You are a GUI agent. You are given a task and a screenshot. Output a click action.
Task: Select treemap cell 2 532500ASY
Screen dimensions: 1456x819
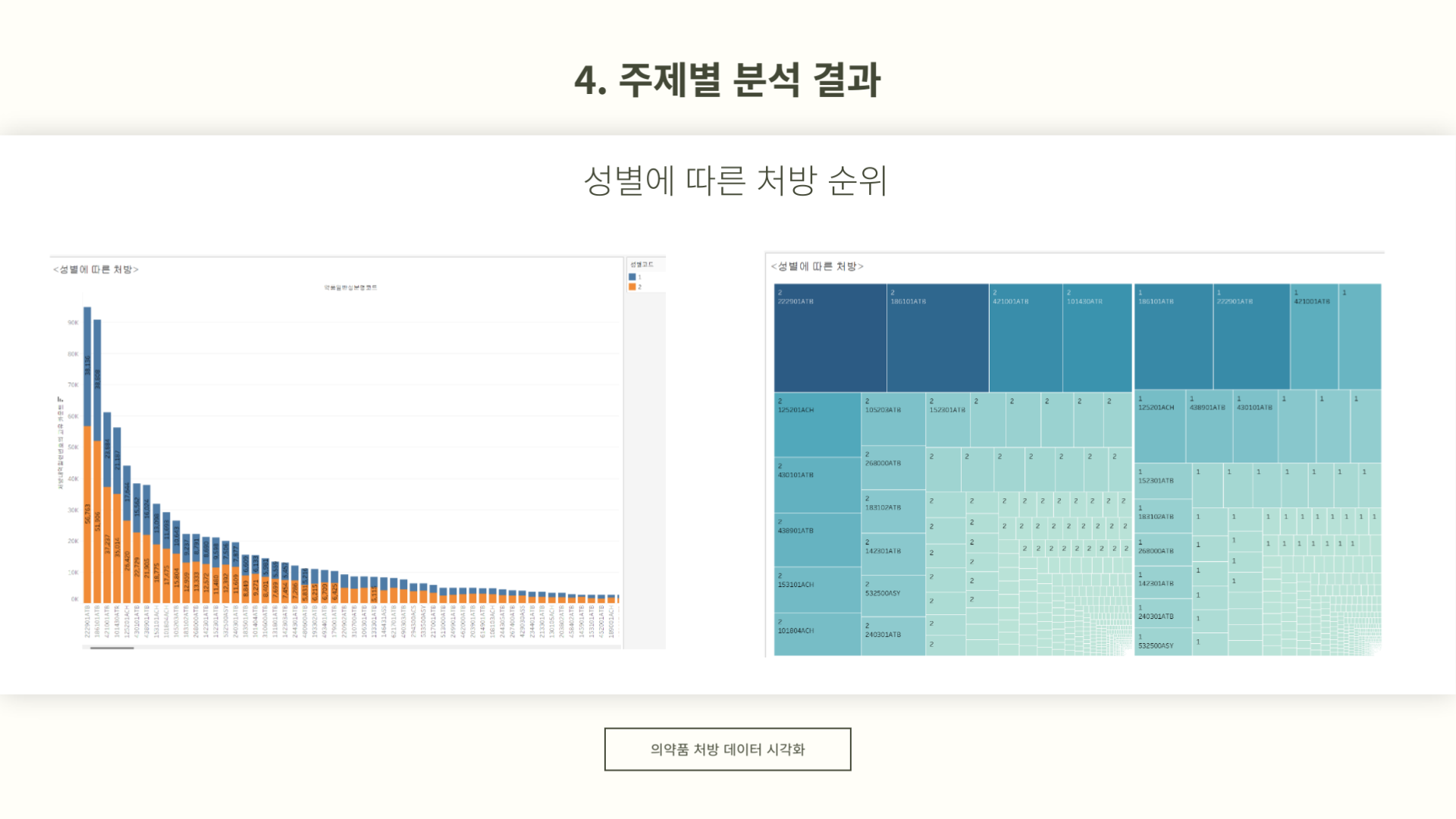(x=893, y=598)
